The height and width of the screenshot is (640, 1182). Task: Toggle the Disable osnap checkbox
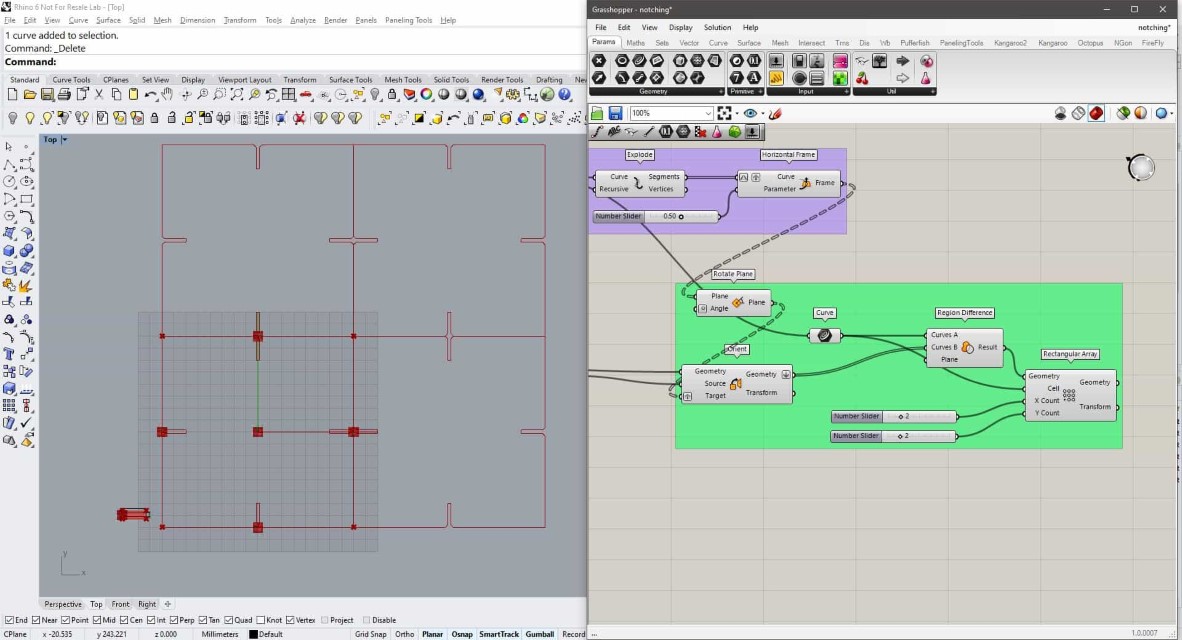tap(366, 620)
